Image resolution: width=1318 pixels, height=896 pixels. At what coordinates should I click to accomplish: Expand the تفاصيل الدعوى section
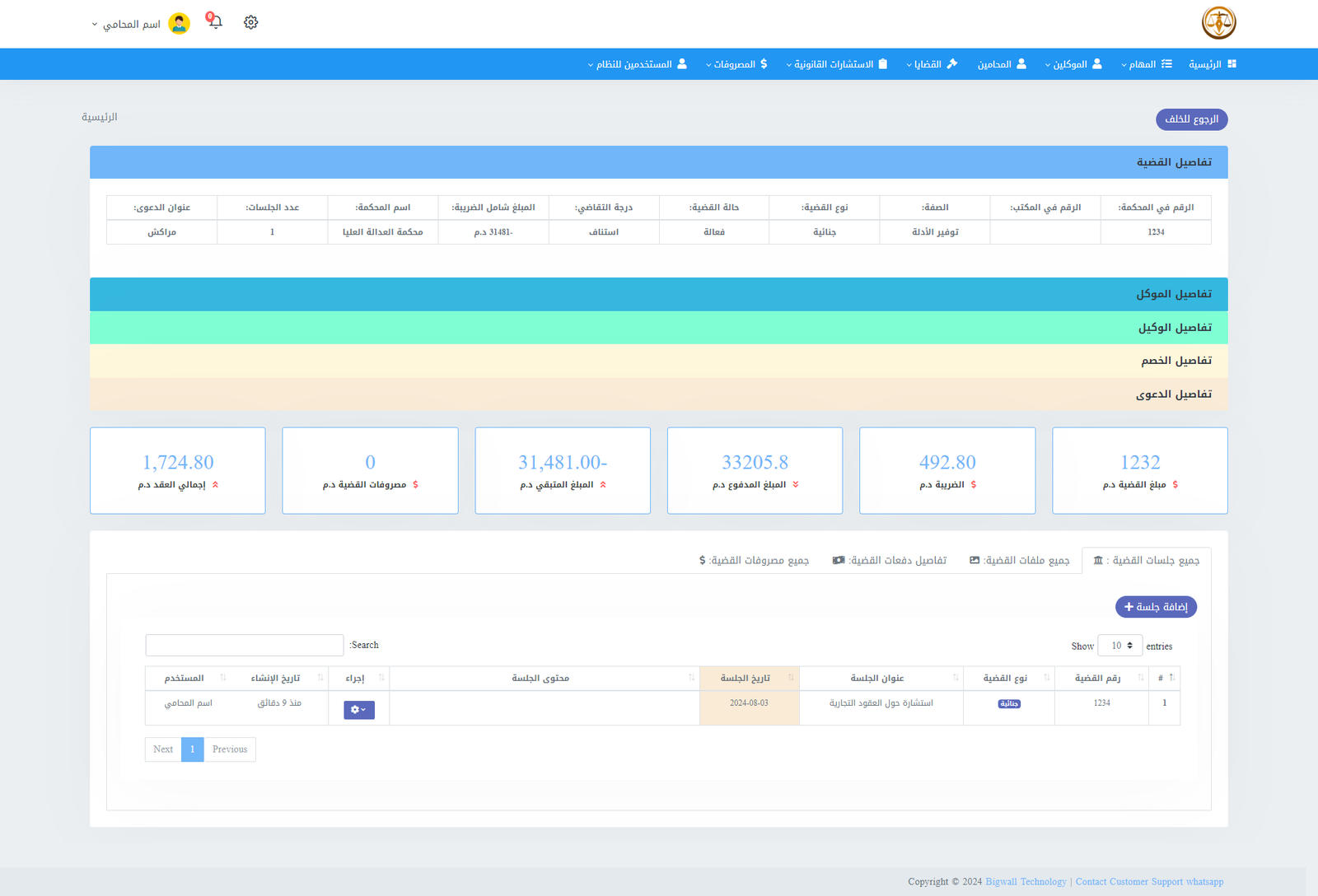[659, 394]
